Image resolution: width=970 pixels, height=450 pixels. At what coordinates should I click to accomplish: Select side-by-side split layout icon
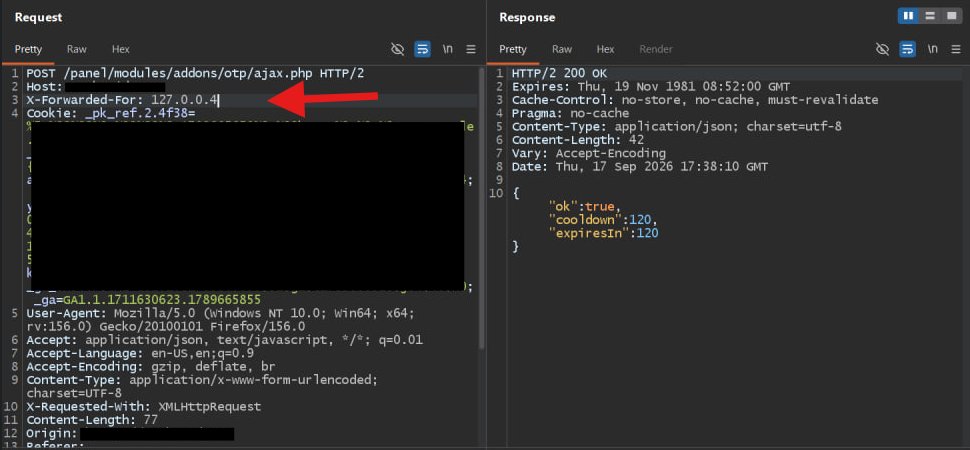(909, 16)
